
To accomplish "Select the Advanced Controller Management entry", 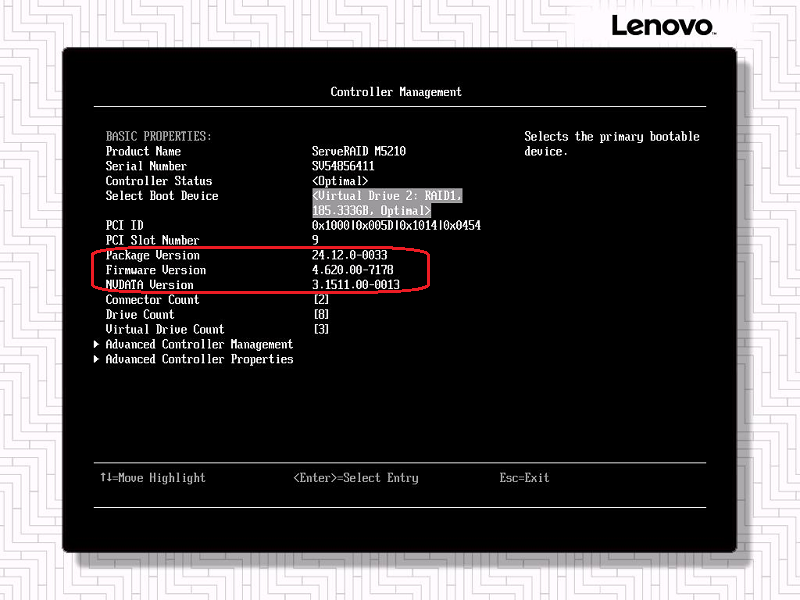I will 199,344.
